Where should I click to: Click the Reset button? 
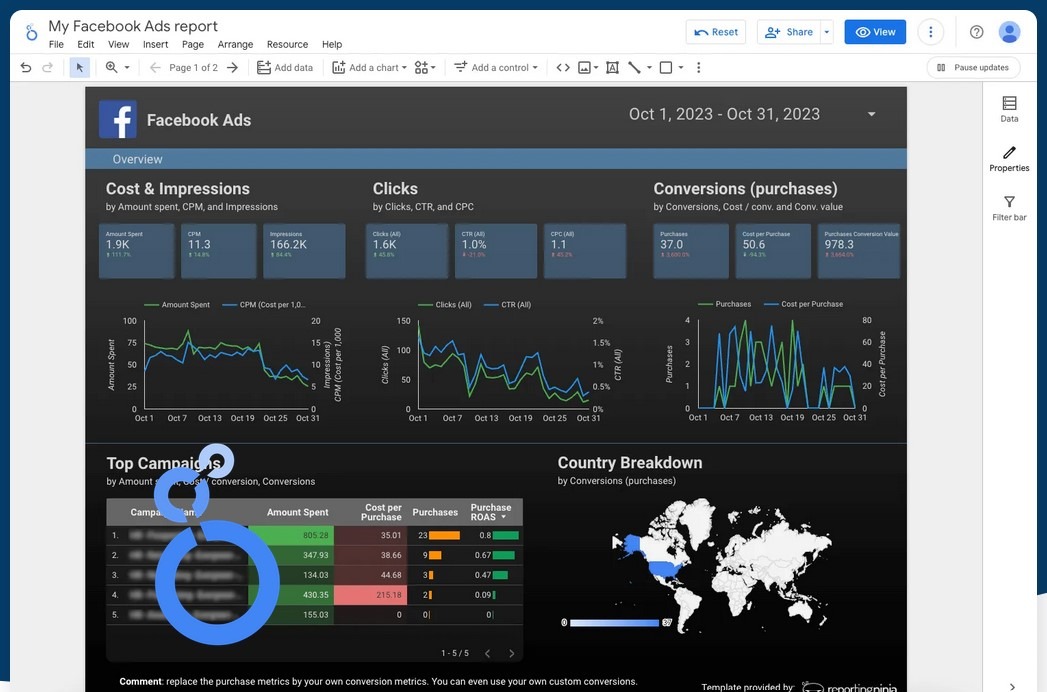coord(716,32)
